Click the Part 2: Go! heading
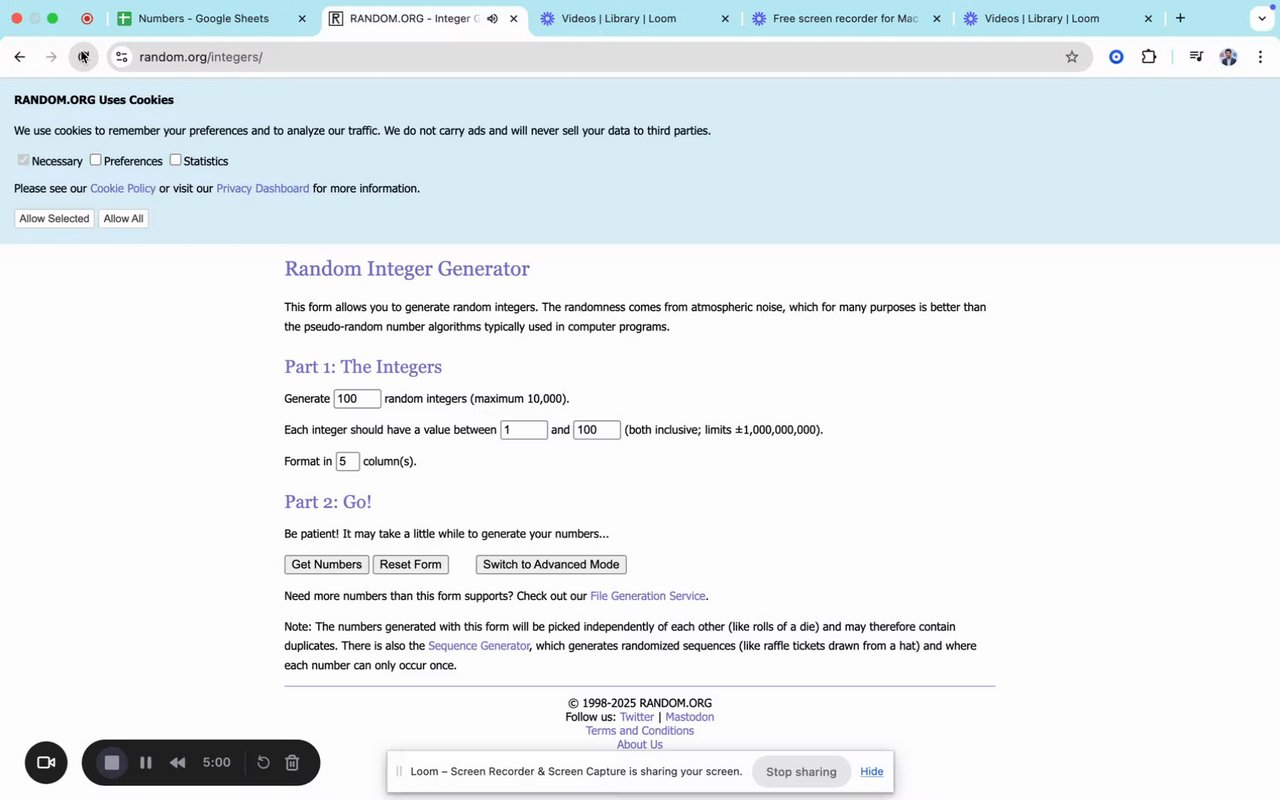1280x800 pixels. click(x=328, y=502)
